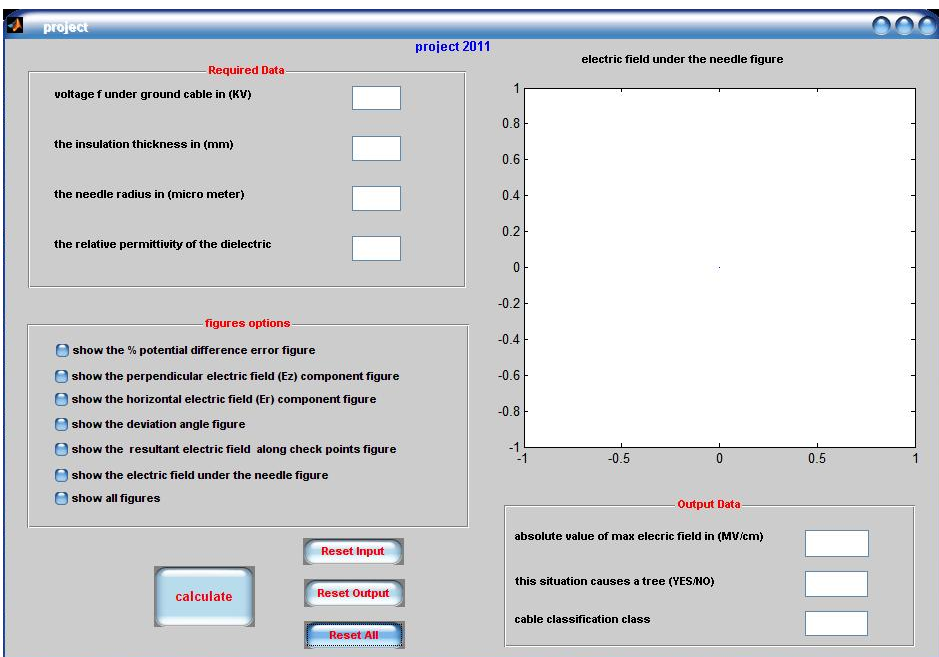Select the perpendicular electric field (Ez) option
The height and width of the screenshot is (657, 939).
click(62, 376)
